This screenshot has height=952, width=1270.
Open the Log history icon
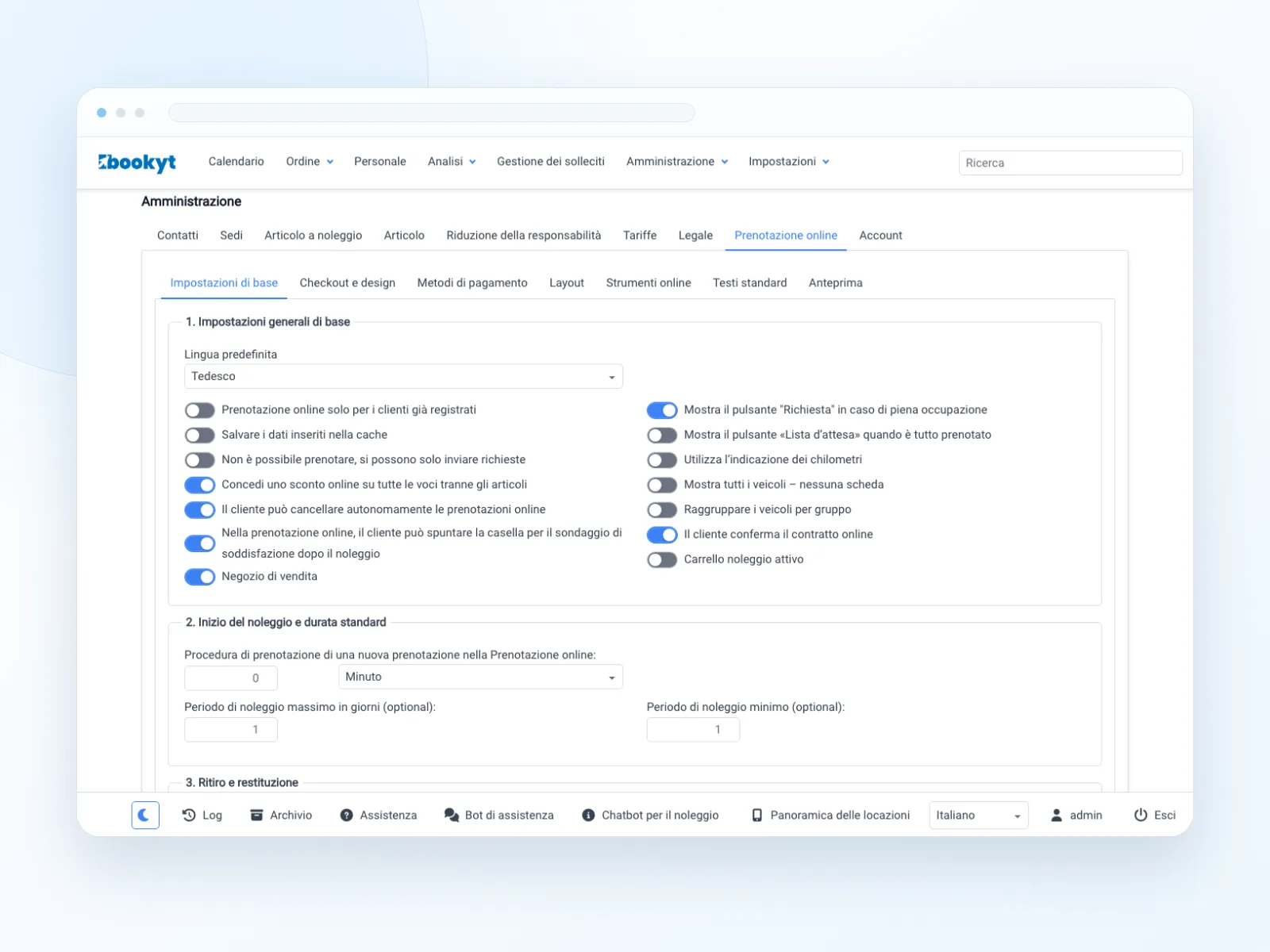coord(189,815)
